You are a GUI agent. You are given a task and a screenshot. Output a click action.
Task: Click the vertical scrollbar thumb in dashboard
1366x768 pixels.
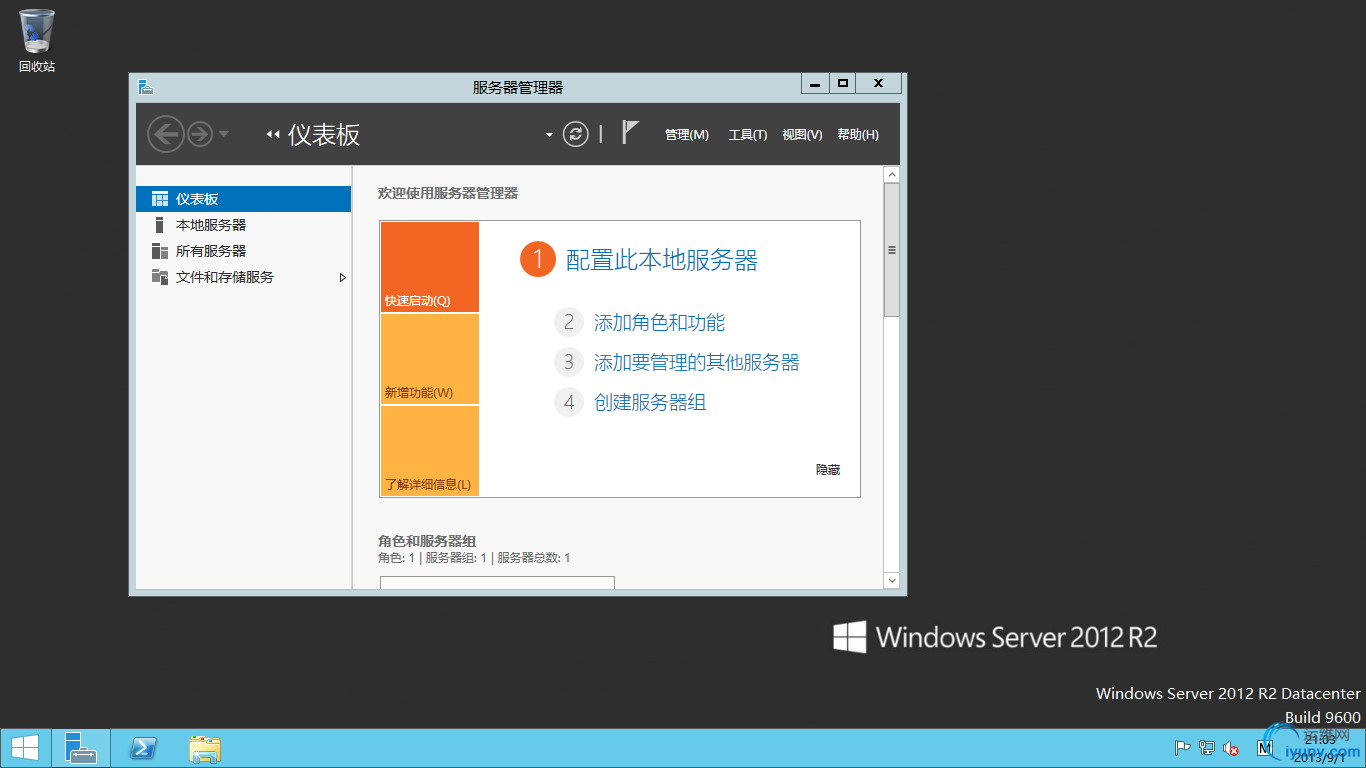coord(892,250)
